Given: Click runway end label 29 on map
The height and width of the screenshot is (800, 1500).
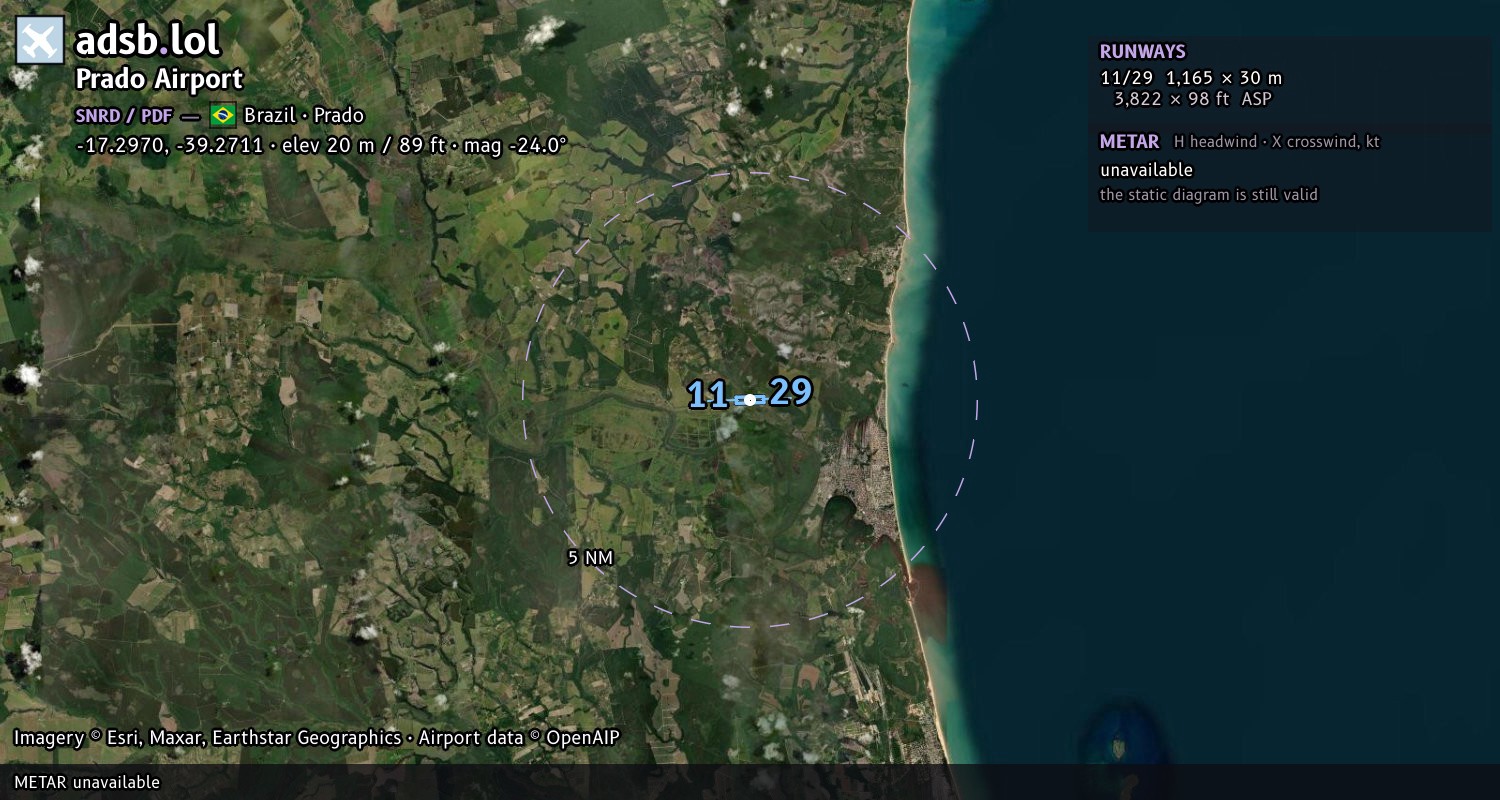Looking at the screenshot, I should click(x=791, y=391).
